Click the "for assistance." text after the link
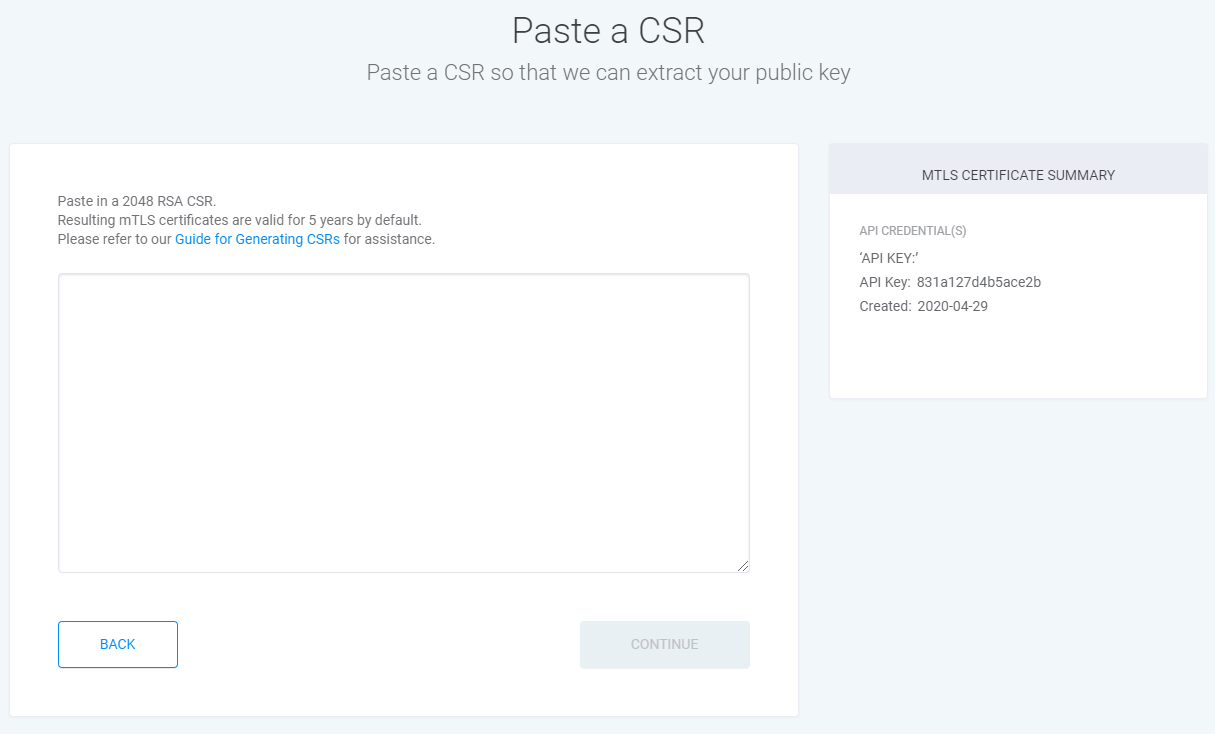The width and height of the screenshot is (1215, 734). pyautogui.click(x=389, y=239)
